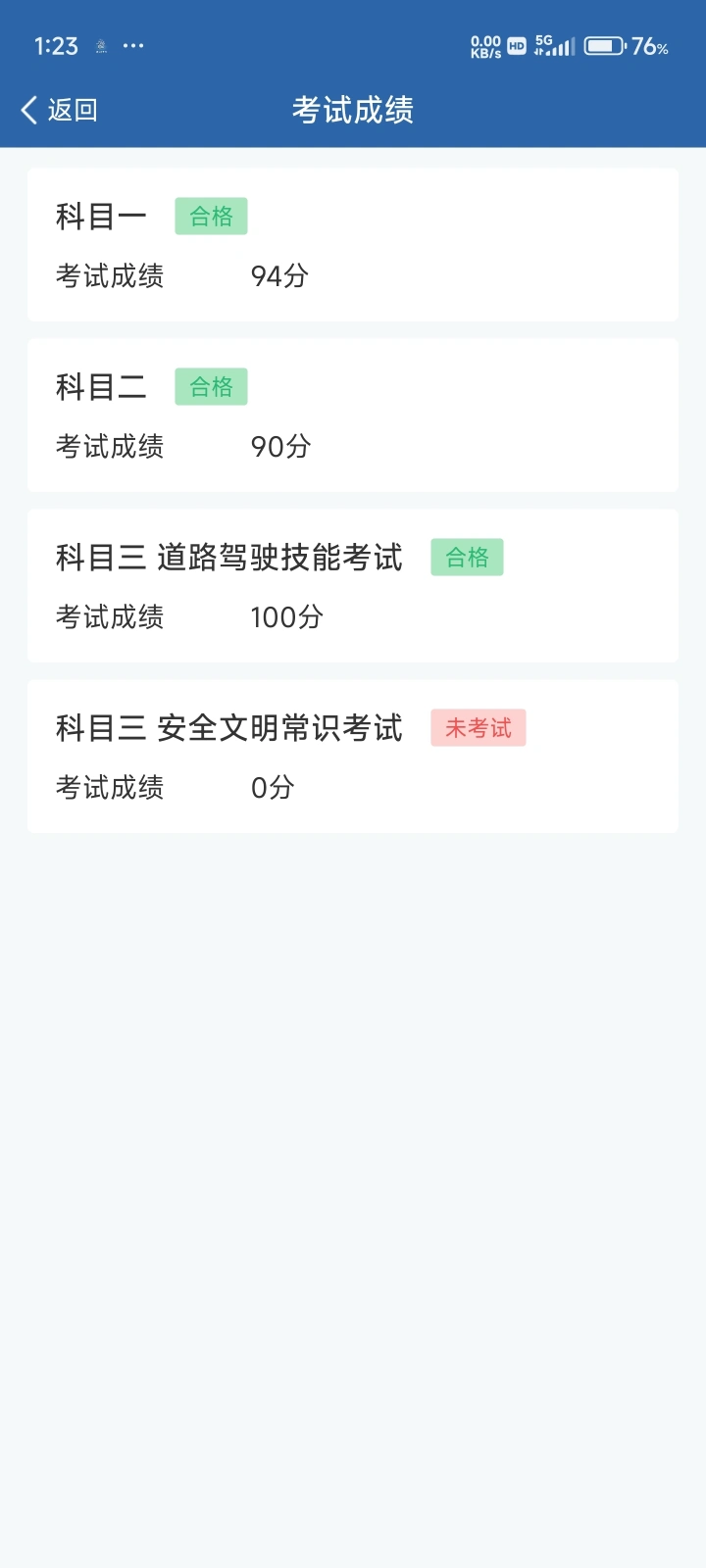Tap the network speed KB/s indicator

point(485,46)
